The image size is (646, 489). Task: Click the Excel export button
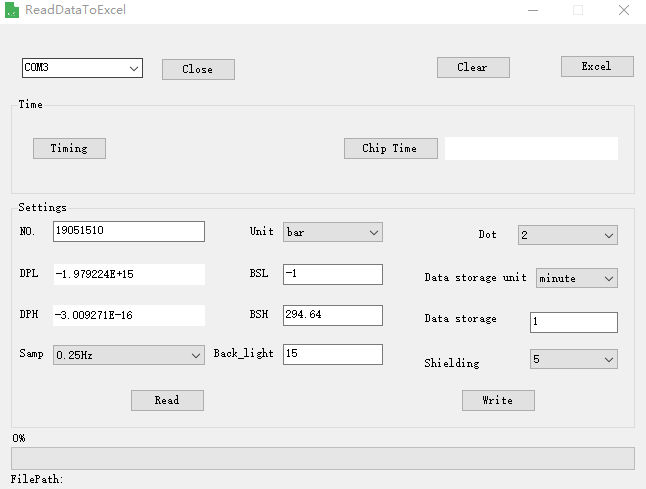point(597,66)
